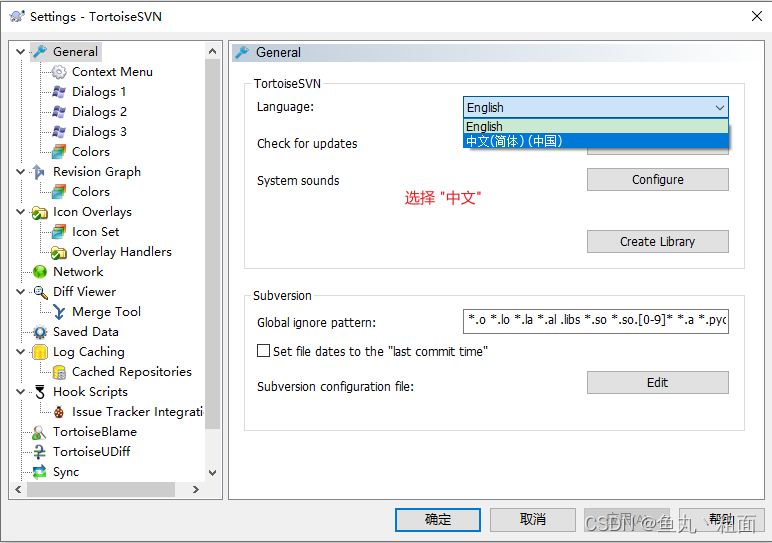The width and height of the screenshot is (772, 543).
Task: Click the Sync arrows icon
Action: click(x=39, y=472)
